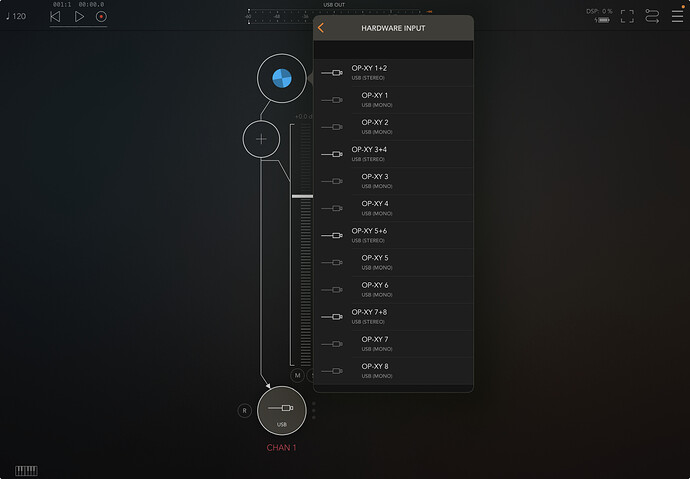Select OP-XY 4 mono input
The width and height of the screenshot is (690, 479).
pyautogui.click(x=393, y=208)
